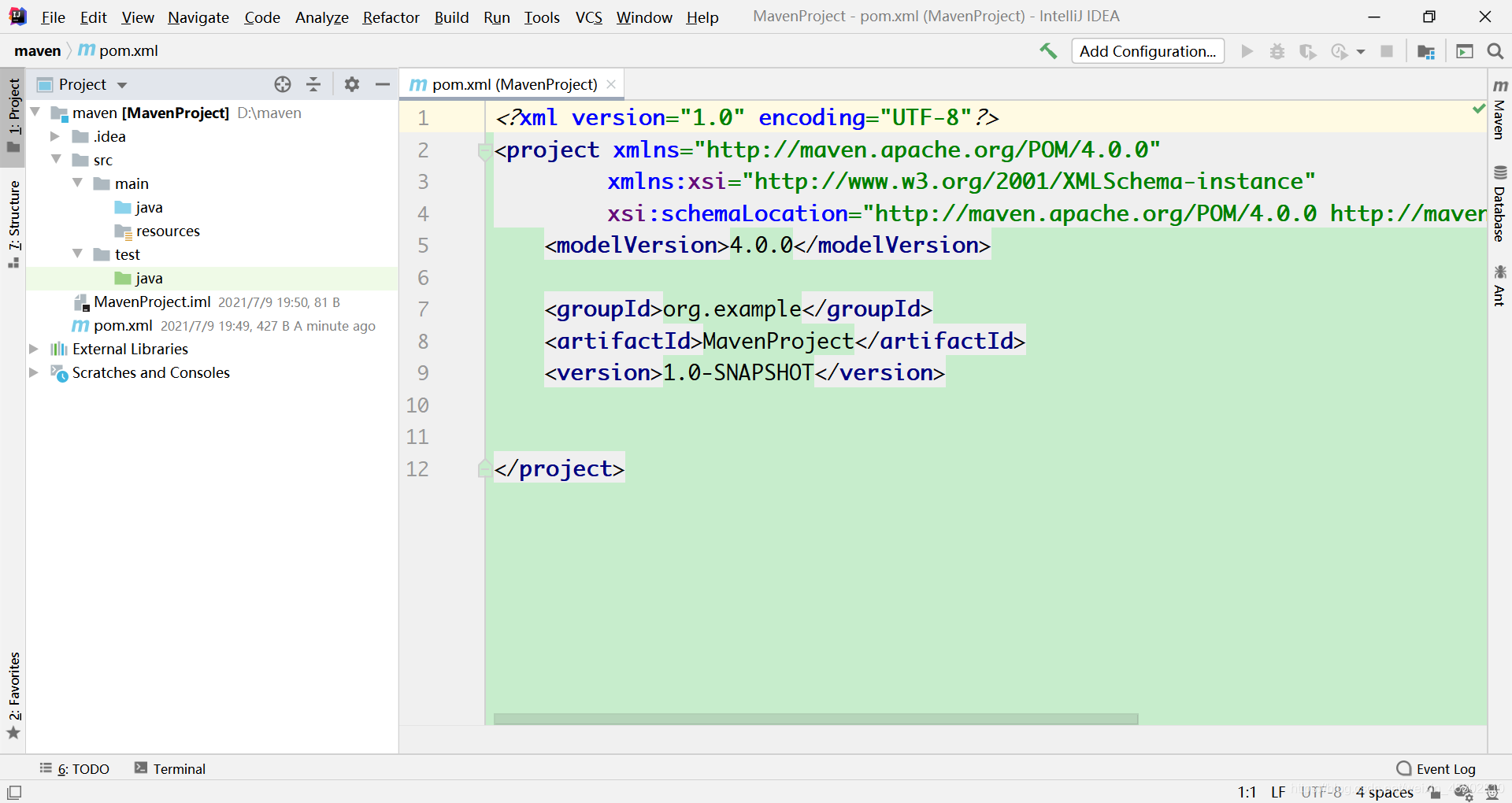Click the maven breadcrumb
1512x803 pixels.
point(37,51)
